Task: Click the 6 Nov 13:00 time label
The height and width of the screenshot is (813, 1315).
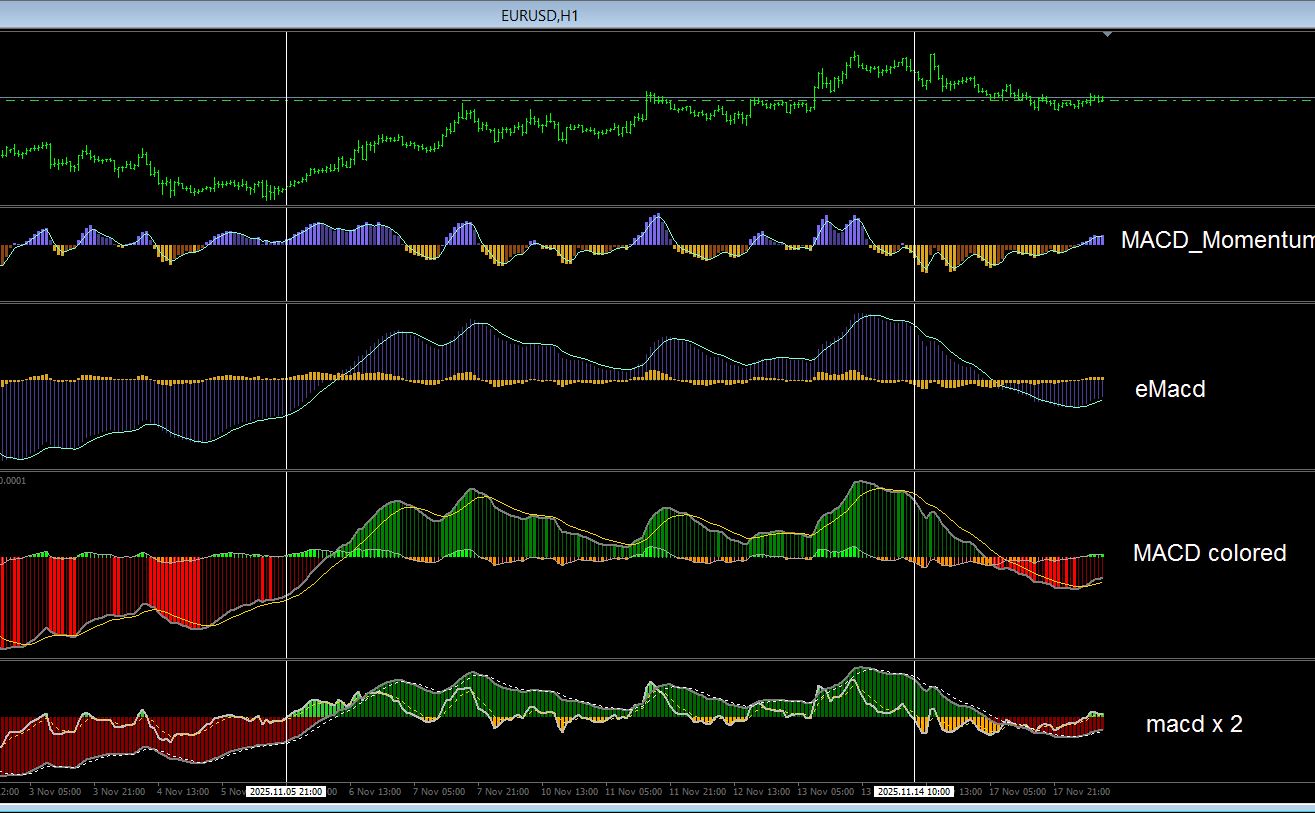Action: coord(374,792)
